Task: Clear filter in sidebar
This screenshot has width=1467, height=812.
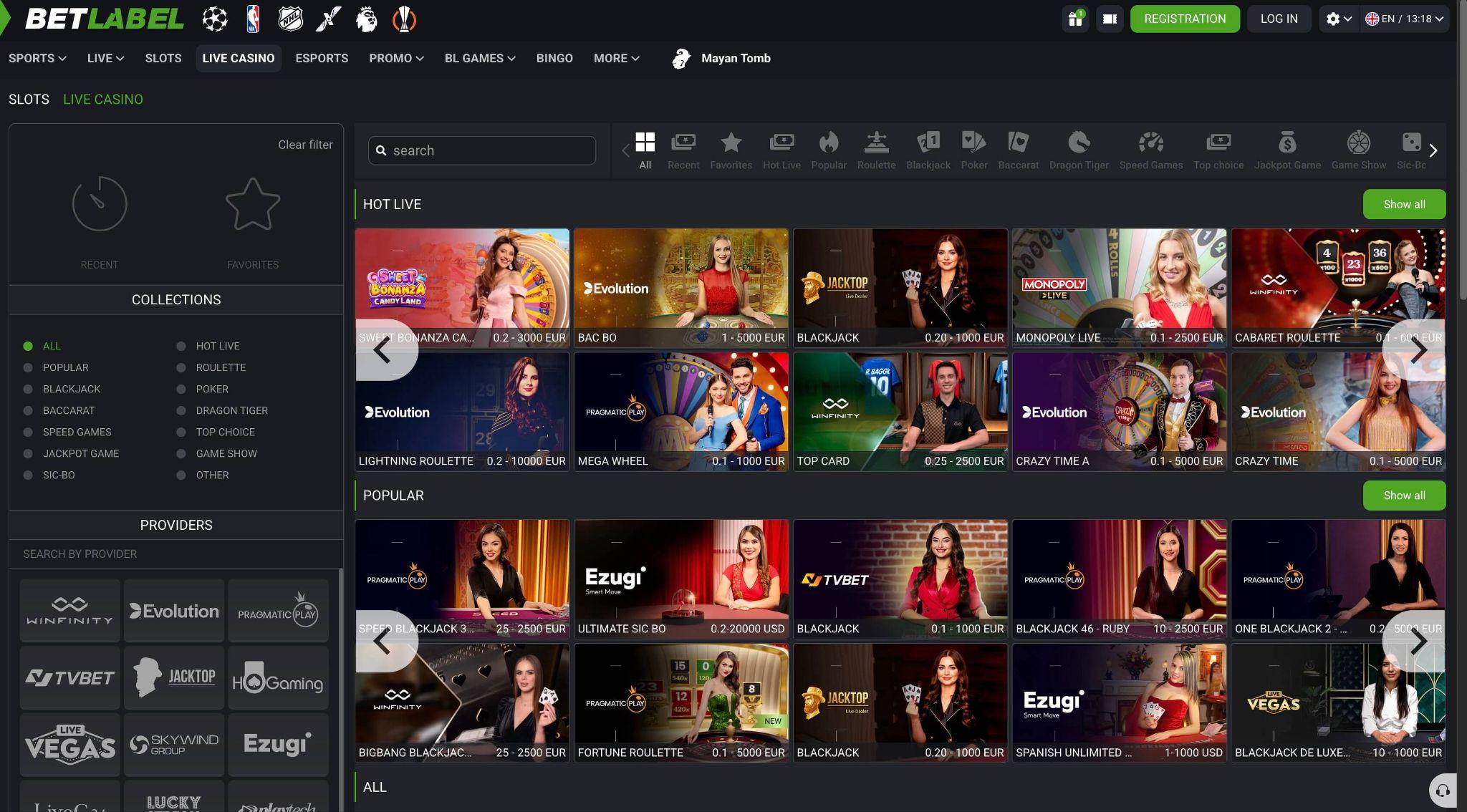Action: point(305,145)
